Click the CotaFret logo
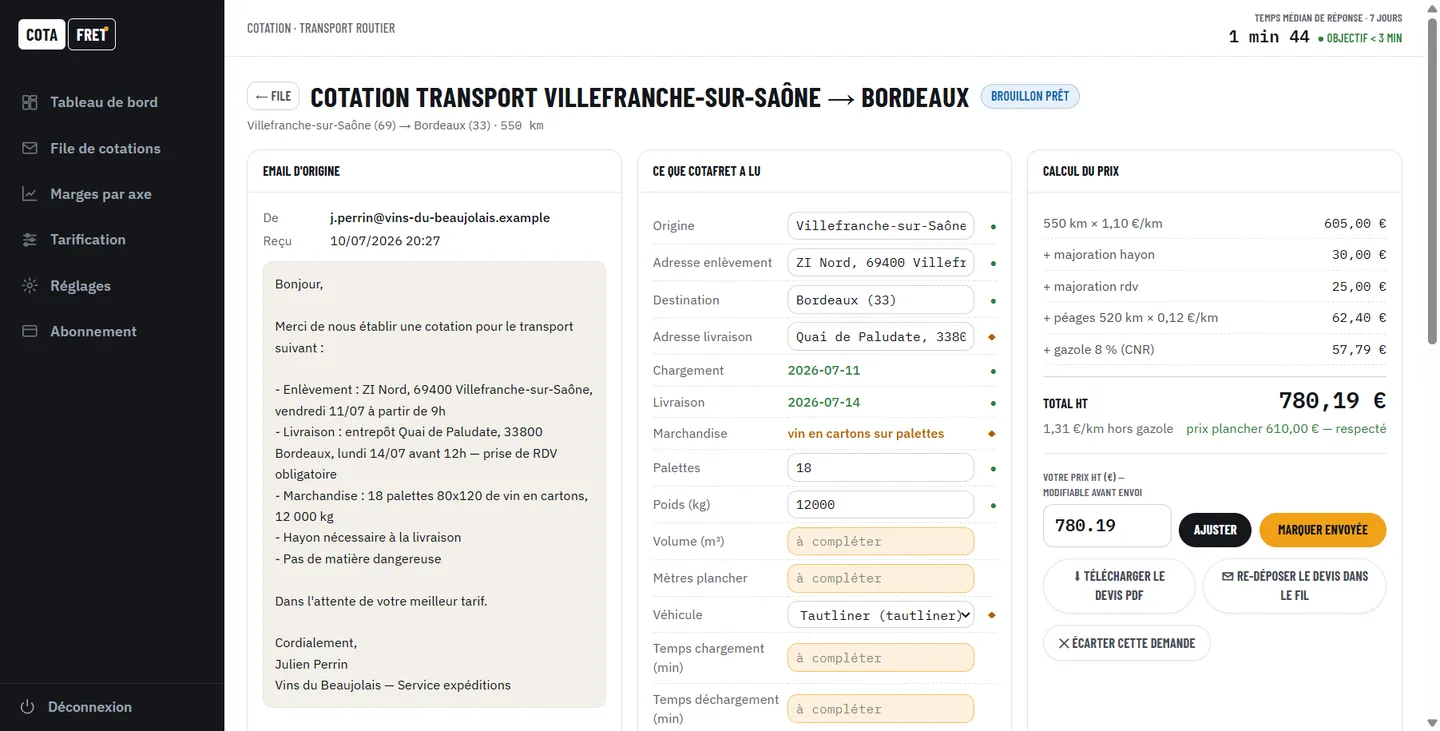 click(x=67, y=34)
